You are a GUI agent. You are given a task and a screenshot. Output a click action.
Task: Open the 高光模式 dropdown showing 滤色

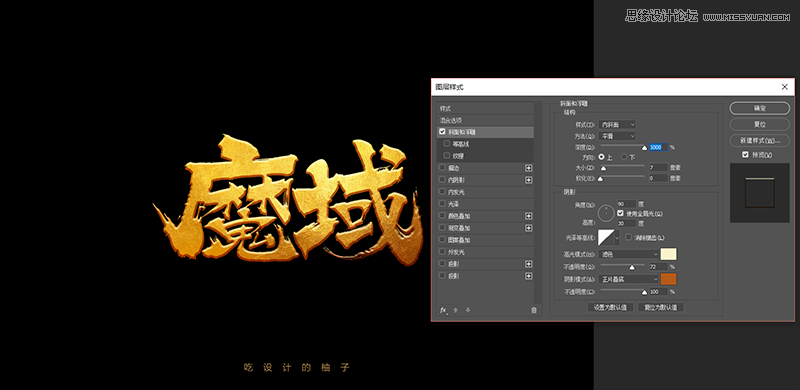(629, 254)
